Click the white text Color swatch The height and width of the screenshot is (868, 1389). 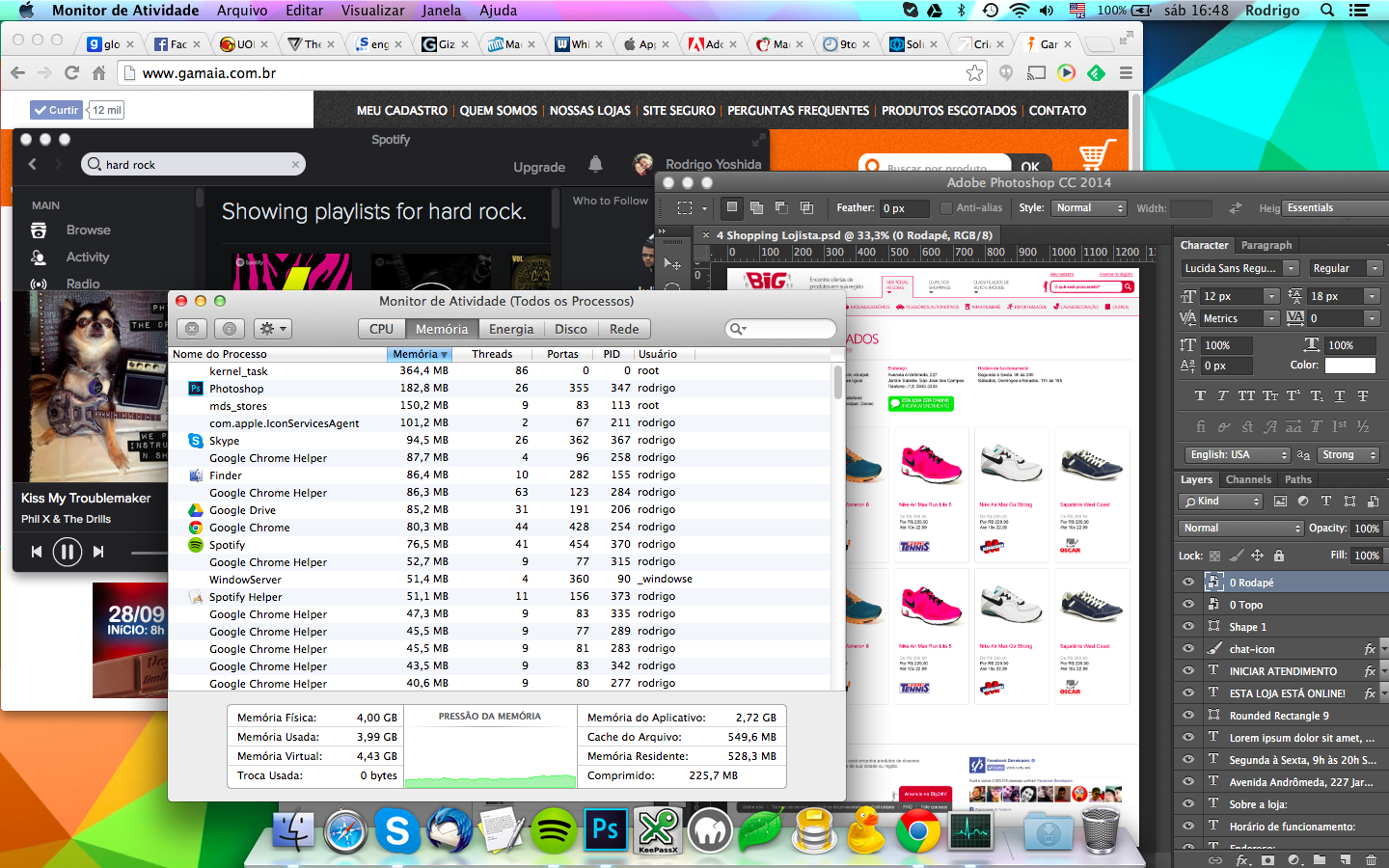click(1349, 366)
